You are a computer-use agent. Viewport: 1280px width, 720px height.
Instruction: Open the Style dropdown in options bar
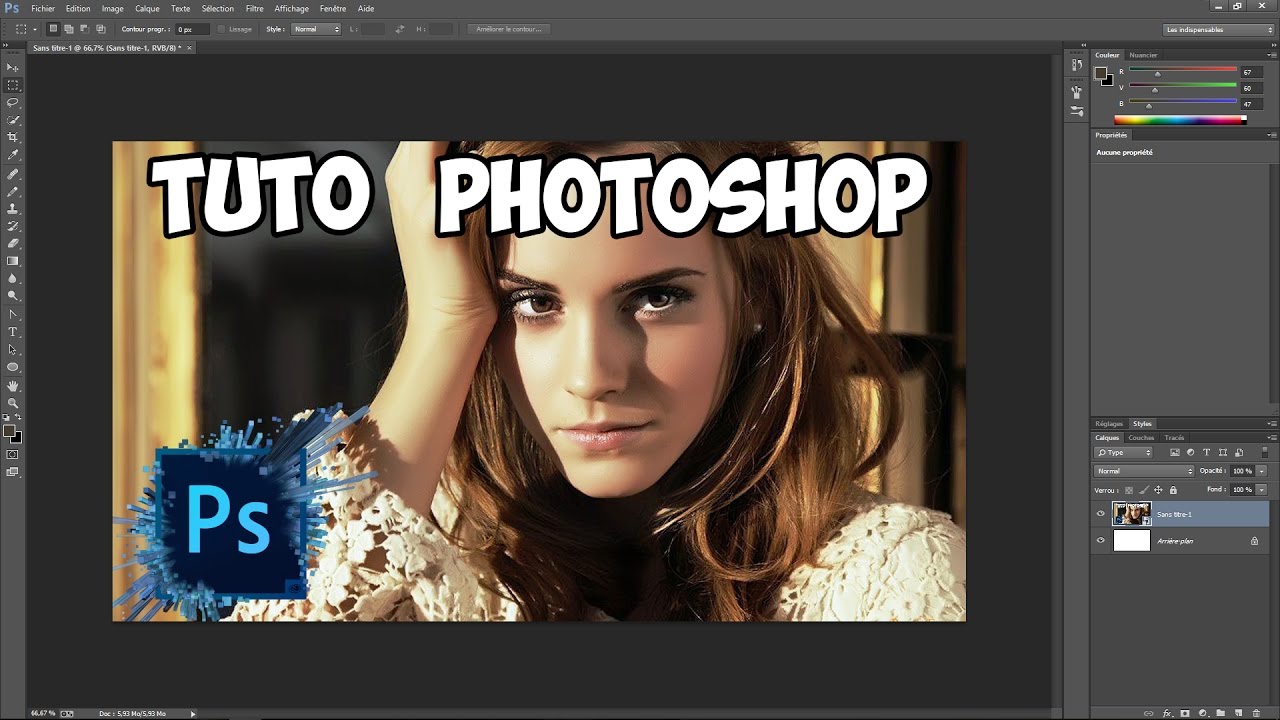coord(317,29)
